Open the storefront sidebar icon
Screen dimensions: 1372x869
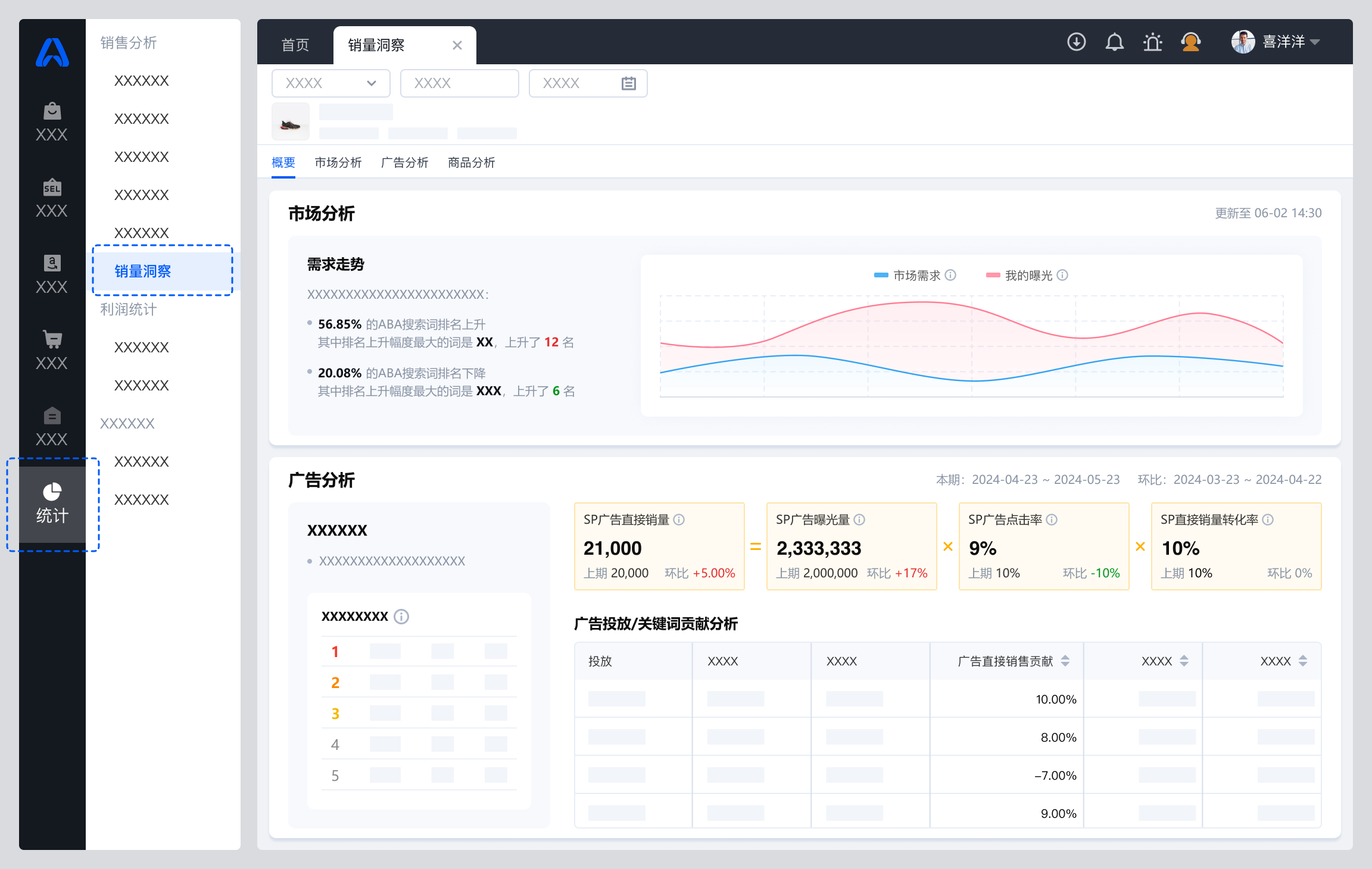coord(52,415)
